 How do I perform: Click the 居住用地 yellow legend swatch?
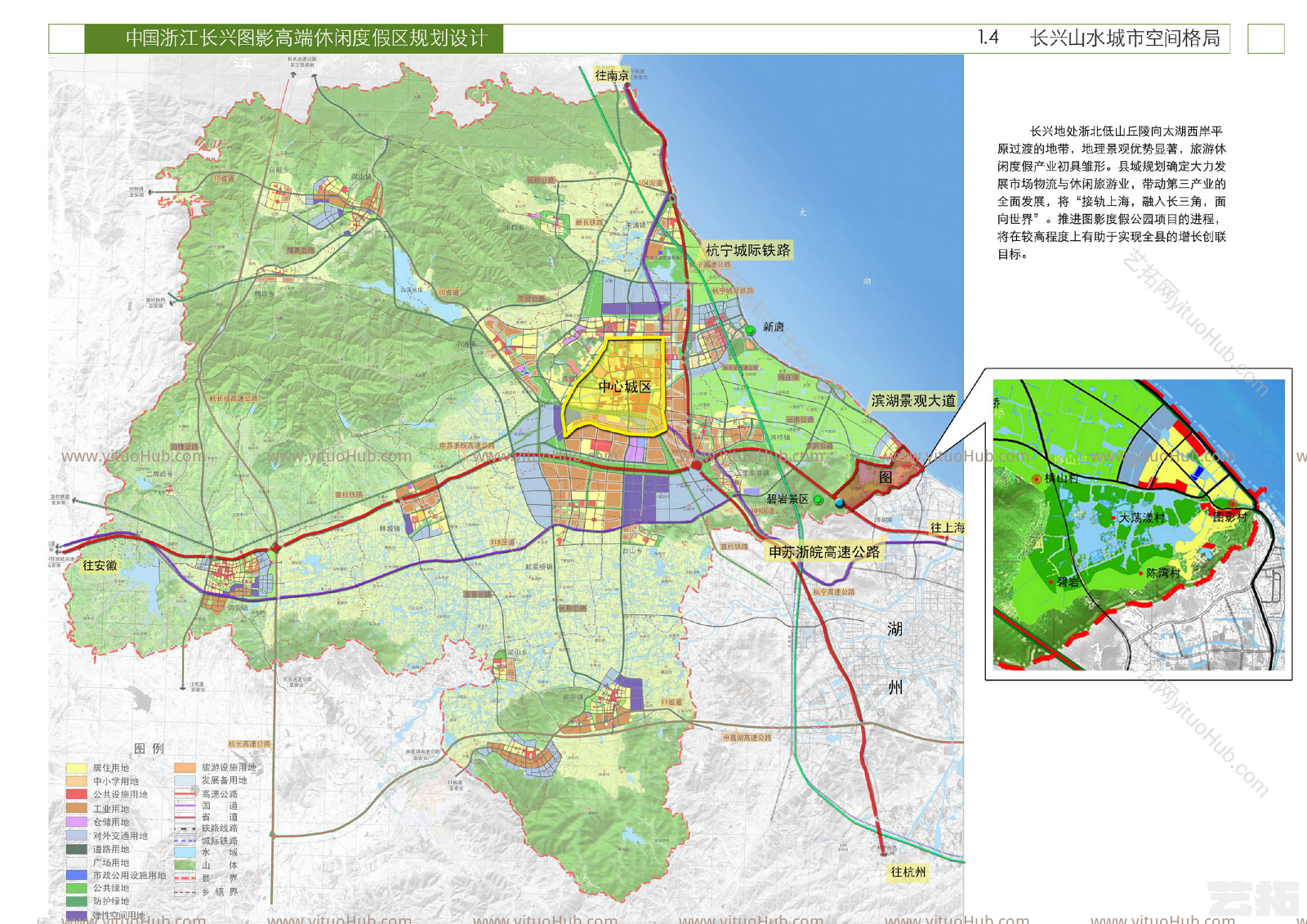pyautogui.click(x=77, y=768)
